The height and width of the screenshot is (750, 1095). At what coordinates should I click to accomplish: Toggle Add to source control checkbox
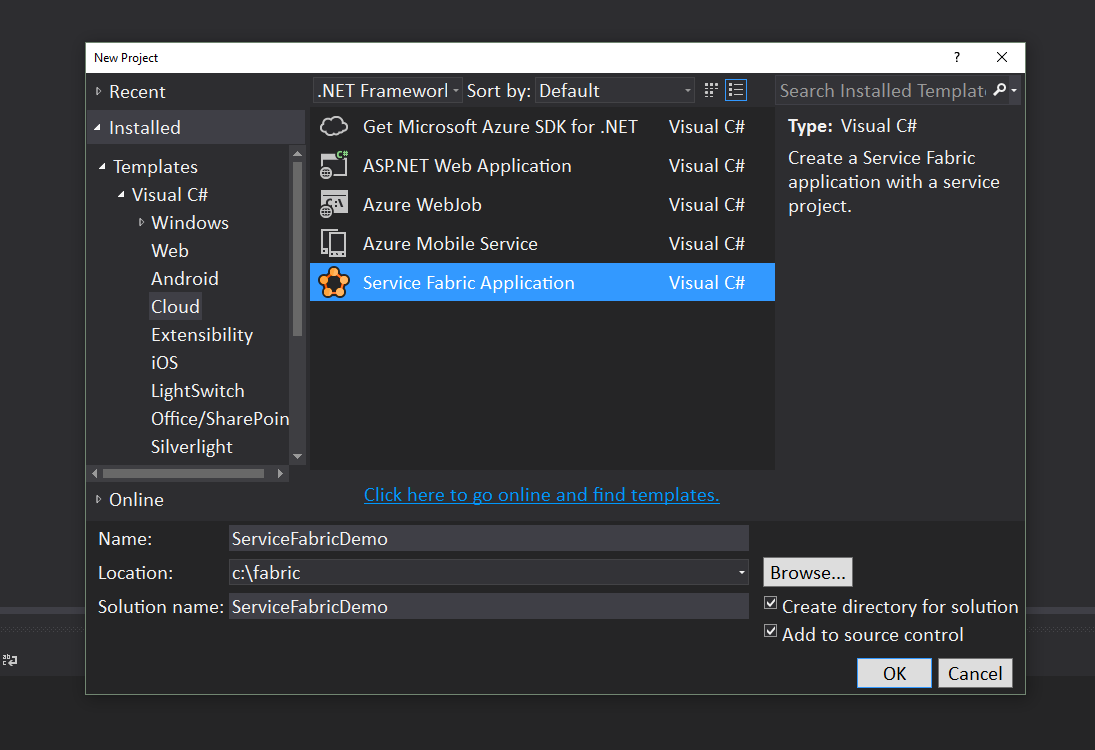click(x=770, y=631)
